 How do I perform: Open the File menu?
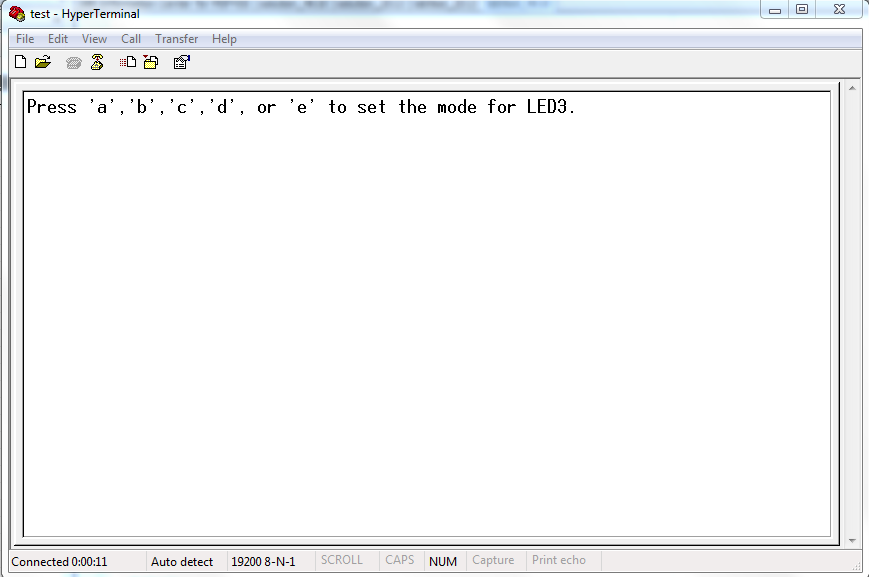tap(24, 38)
